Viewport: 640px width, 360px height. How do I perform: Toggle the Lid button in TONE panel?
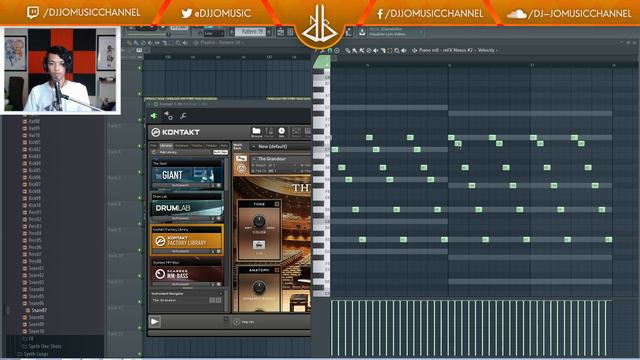point(259,245)
